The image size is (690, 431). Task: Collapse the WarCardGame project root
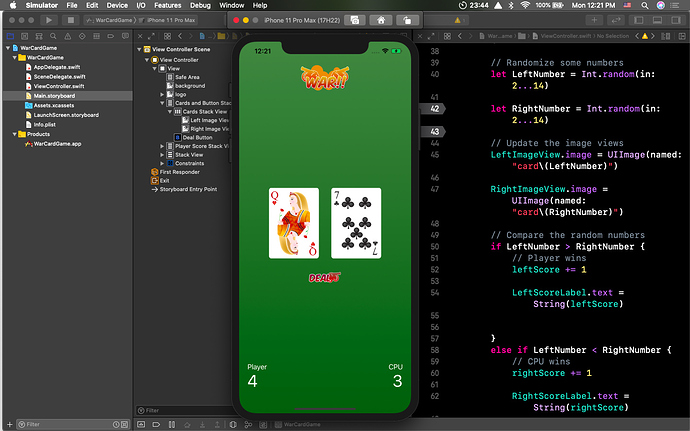coord(8,48)
